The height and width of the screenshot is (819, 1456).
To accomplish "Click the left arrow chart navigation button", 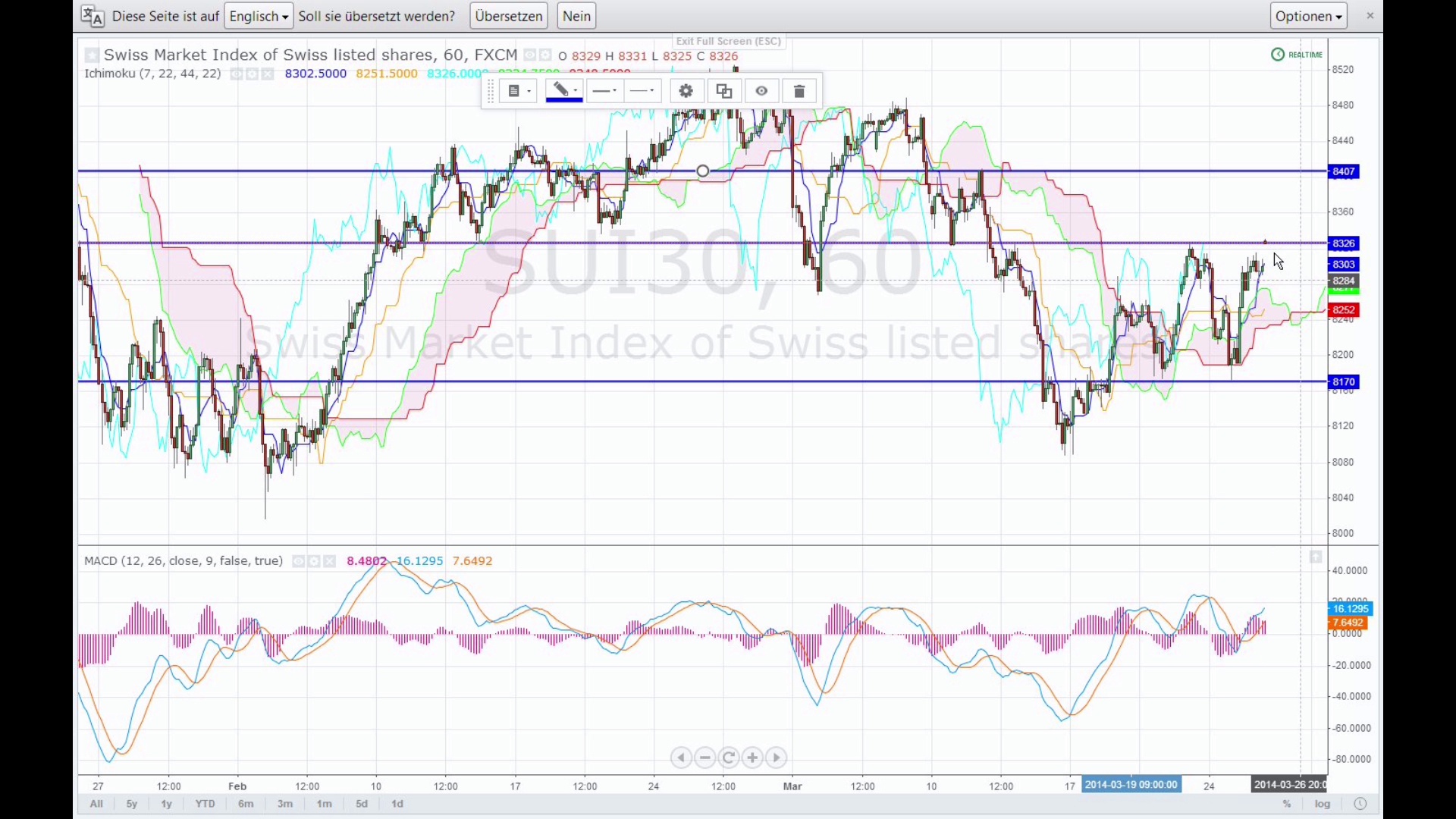I will pos(681,758).
